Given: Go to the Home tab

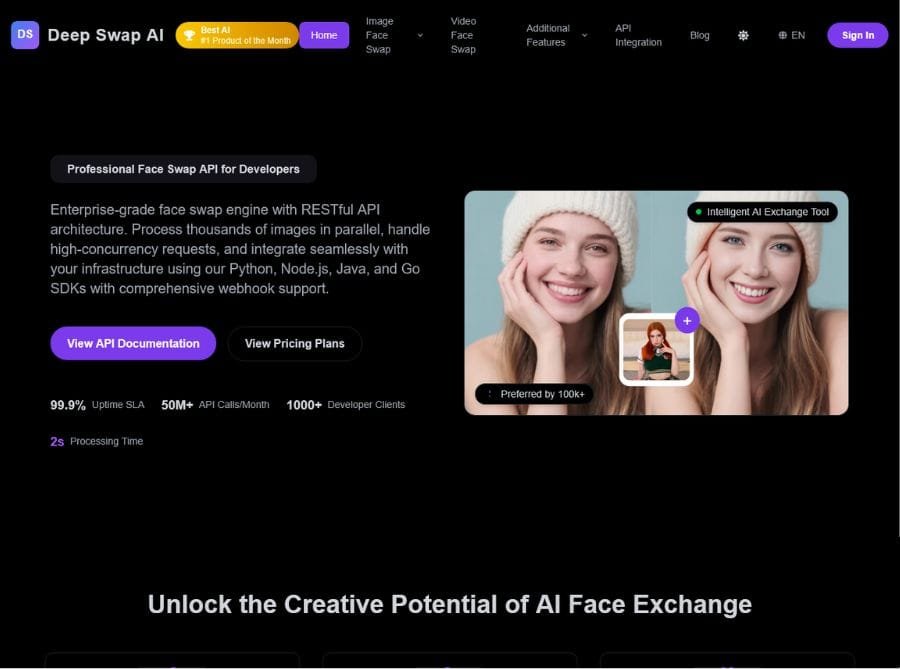Looking at the screenshot, I should [324, 35].
